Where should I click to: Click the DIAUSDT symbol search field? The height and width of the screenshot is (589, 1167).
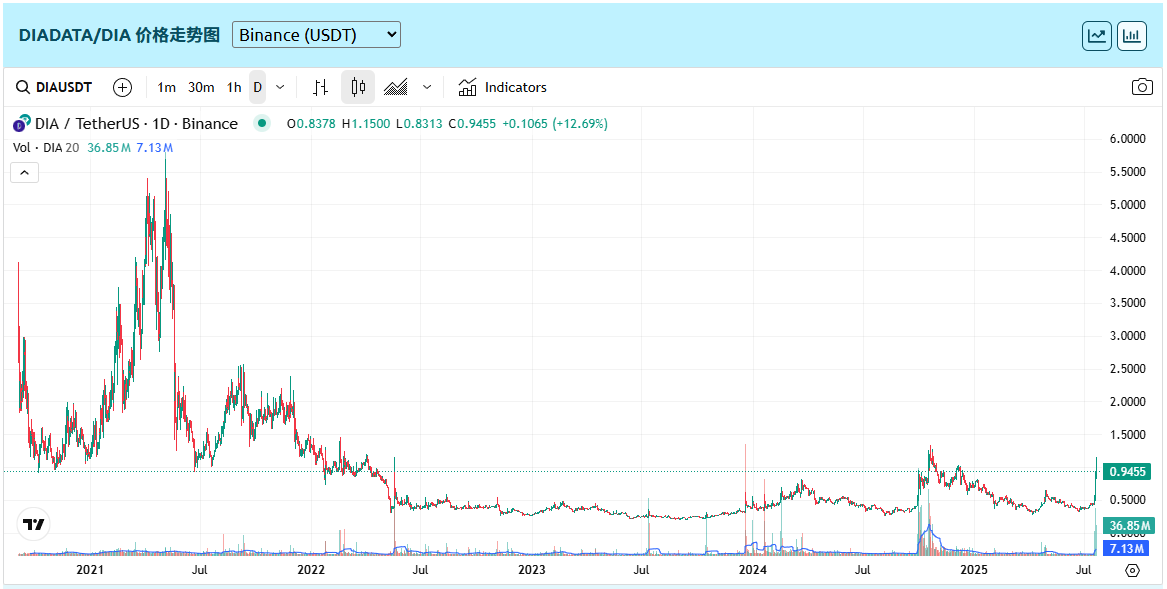[x=55, y=87]
